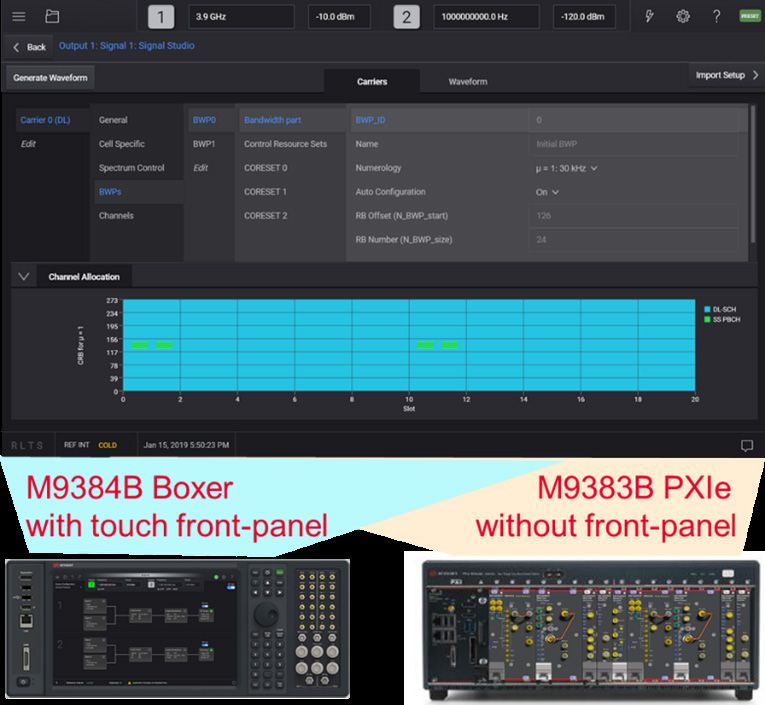Click first SS PBCH block in chart
This screenshot has width=765, height=705.
[140, 345]
